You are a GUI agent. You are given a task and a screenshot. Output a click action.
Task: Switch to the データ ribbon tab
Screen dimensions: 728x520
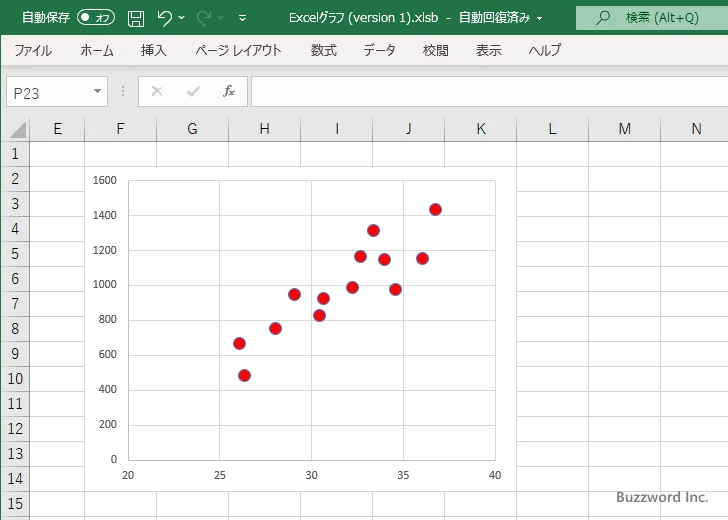point(379,50)
